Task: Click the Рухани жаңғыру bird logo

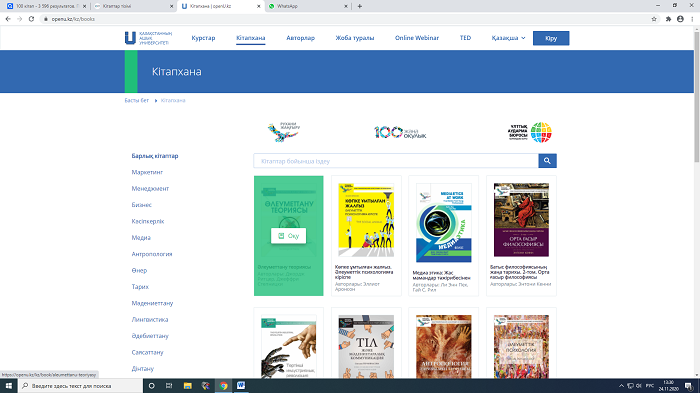Action: tap(284, 132)
